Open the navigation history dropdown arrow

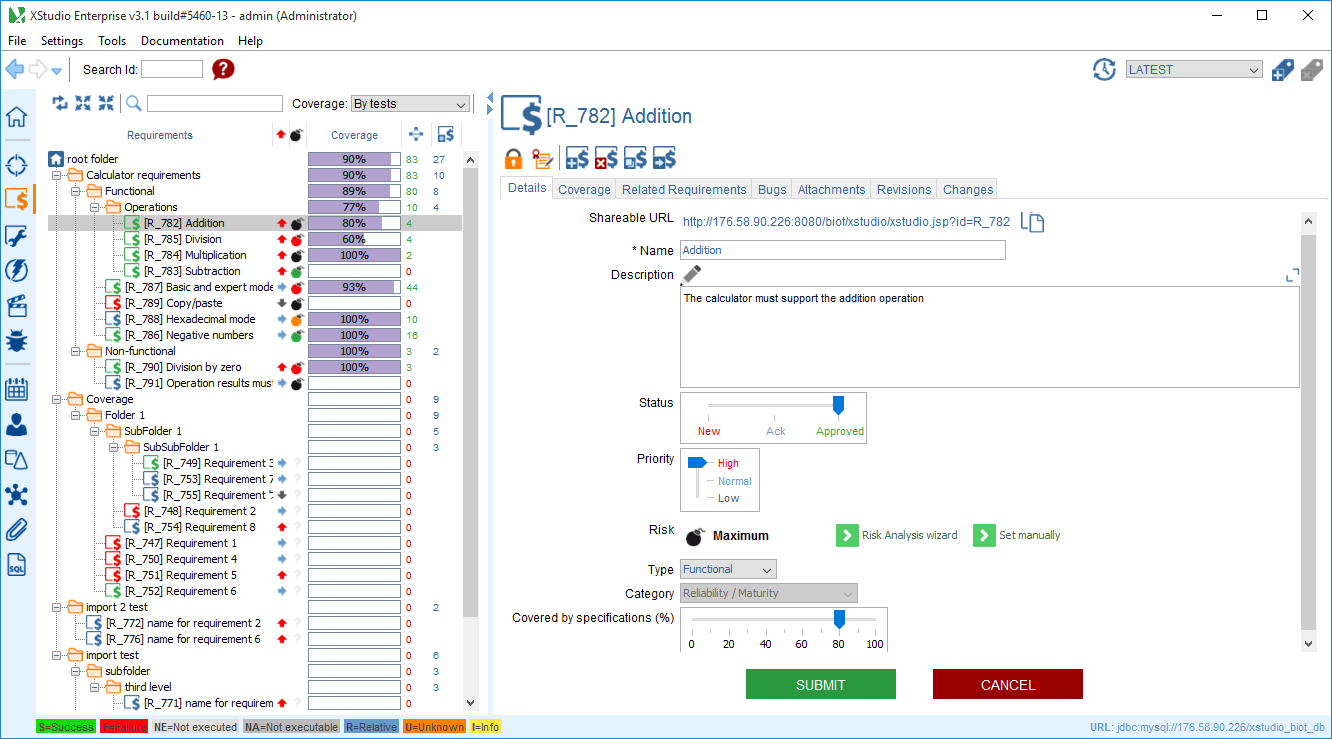56,70
